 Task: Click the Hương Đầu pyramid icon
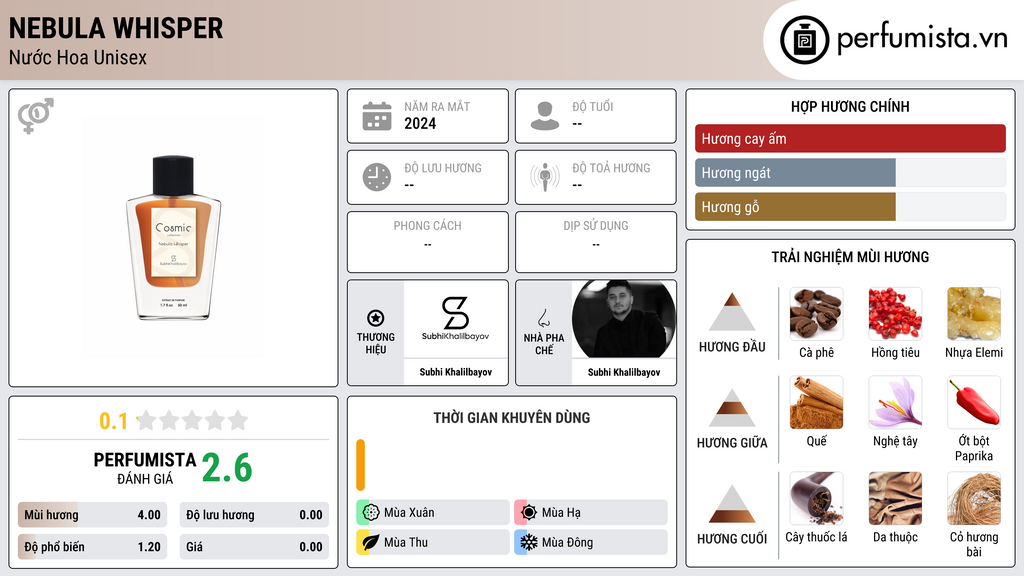click(732, 312)
